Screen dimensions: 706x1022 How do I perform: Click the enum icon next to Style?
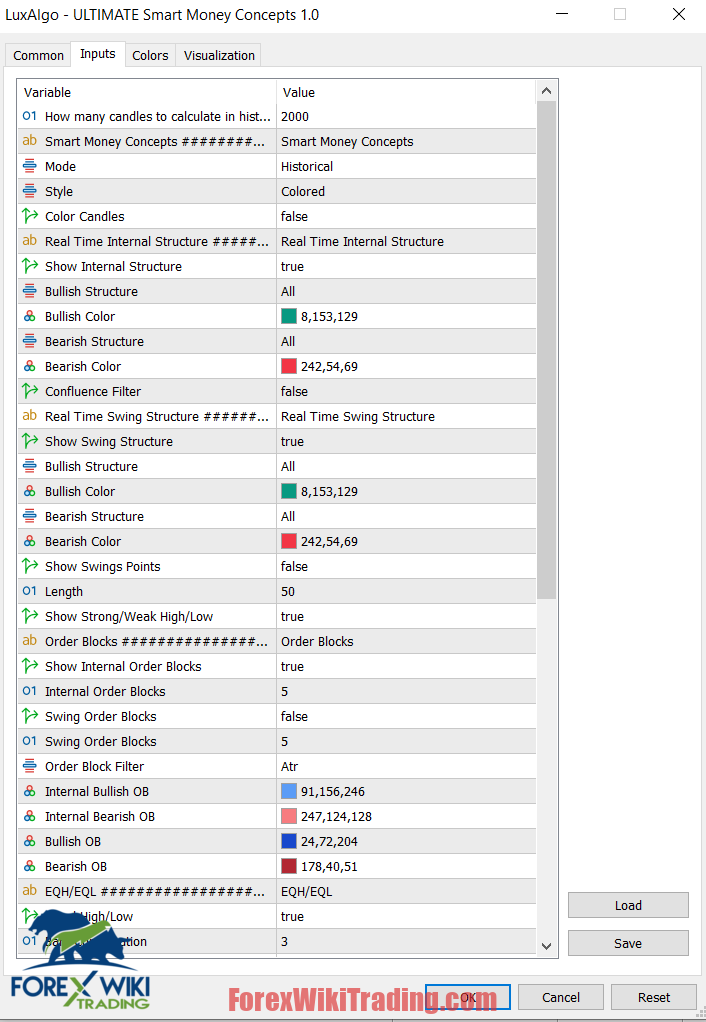pos(29,191)
